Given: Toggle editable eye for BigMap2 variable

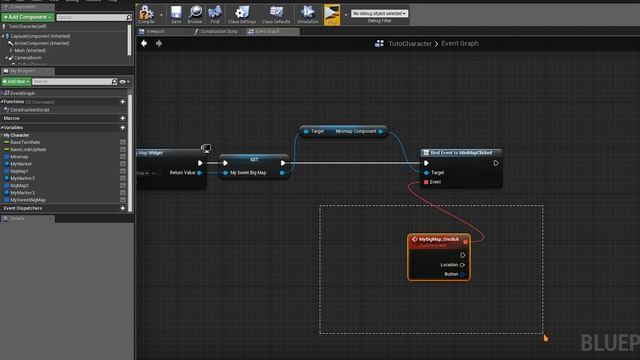Looking at the screenshot, I should click(123, 186).
